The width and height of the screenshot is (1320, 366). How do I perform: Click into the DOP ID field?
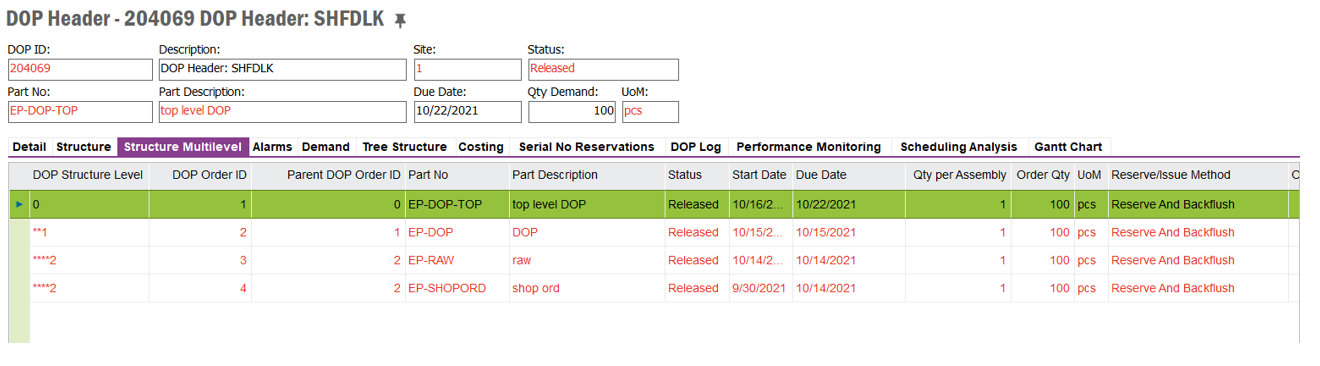(80, 69)
